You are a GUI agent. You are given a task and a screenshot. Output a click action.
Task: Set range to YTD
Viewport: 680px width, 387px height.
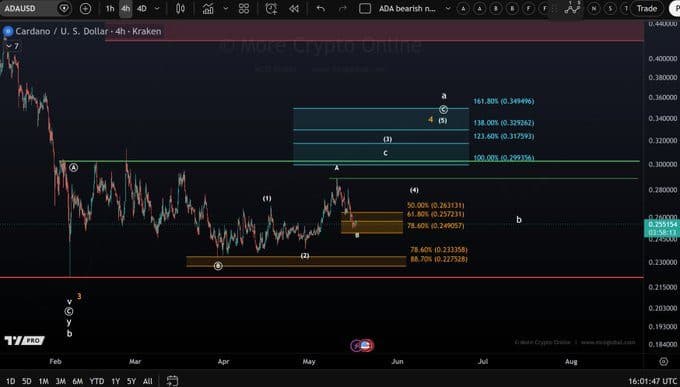click(97, 381)
